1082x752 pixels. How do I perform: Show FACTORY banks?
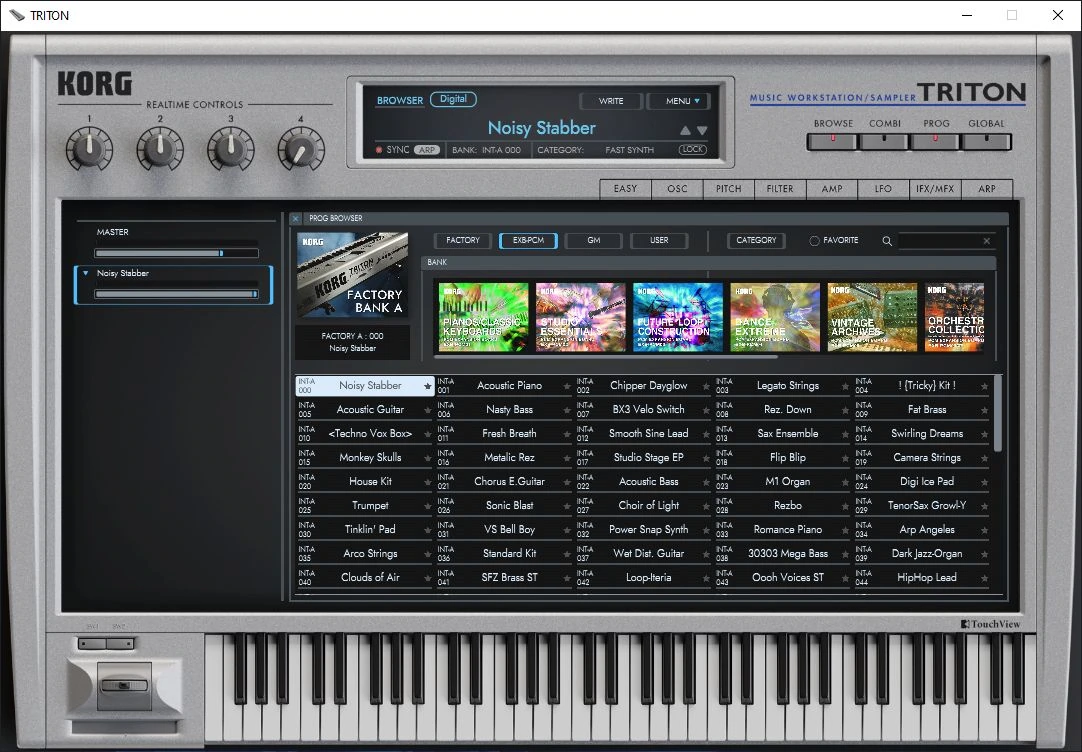463,240
